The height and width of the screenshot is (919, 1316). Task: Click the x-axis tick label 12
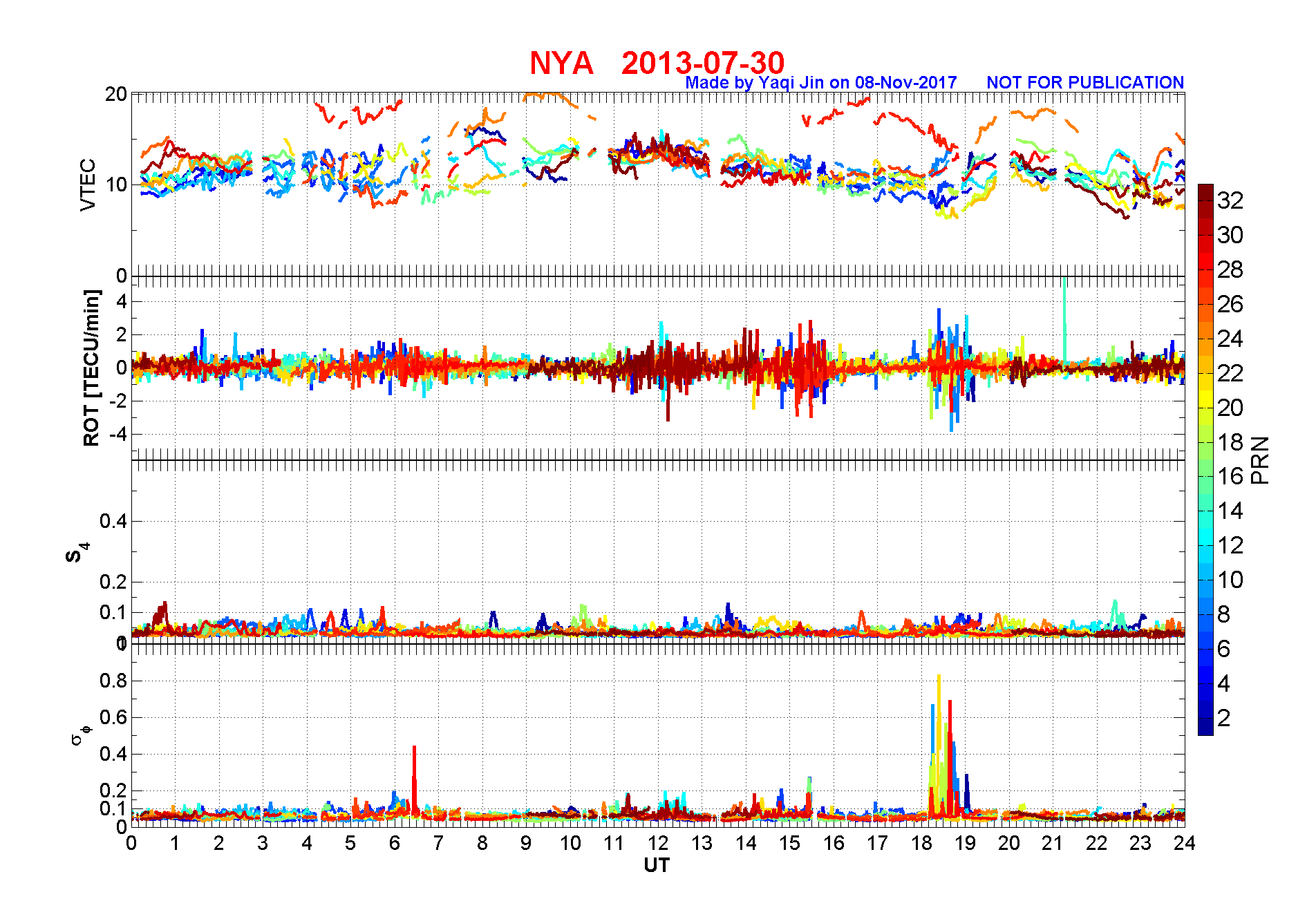point(658,843)
